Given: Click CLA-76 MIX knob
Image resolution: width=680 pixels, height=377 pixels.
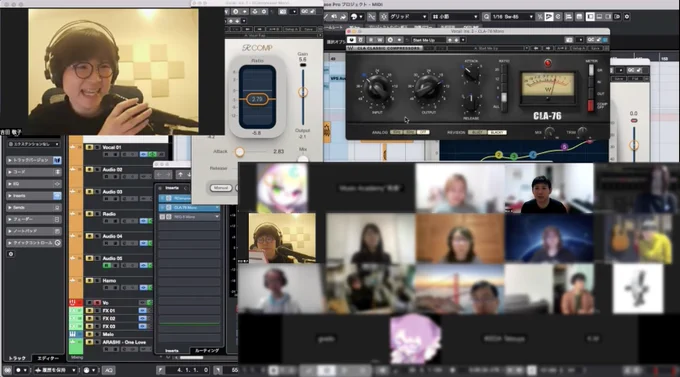Looking at the screenshot, I should click(550, 131).
